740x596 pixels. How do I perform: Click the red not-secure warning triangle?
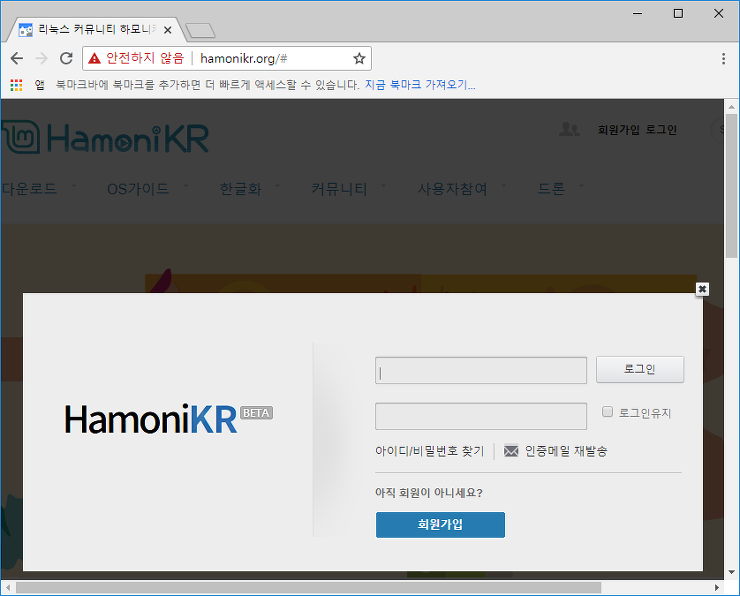(94, 59)
